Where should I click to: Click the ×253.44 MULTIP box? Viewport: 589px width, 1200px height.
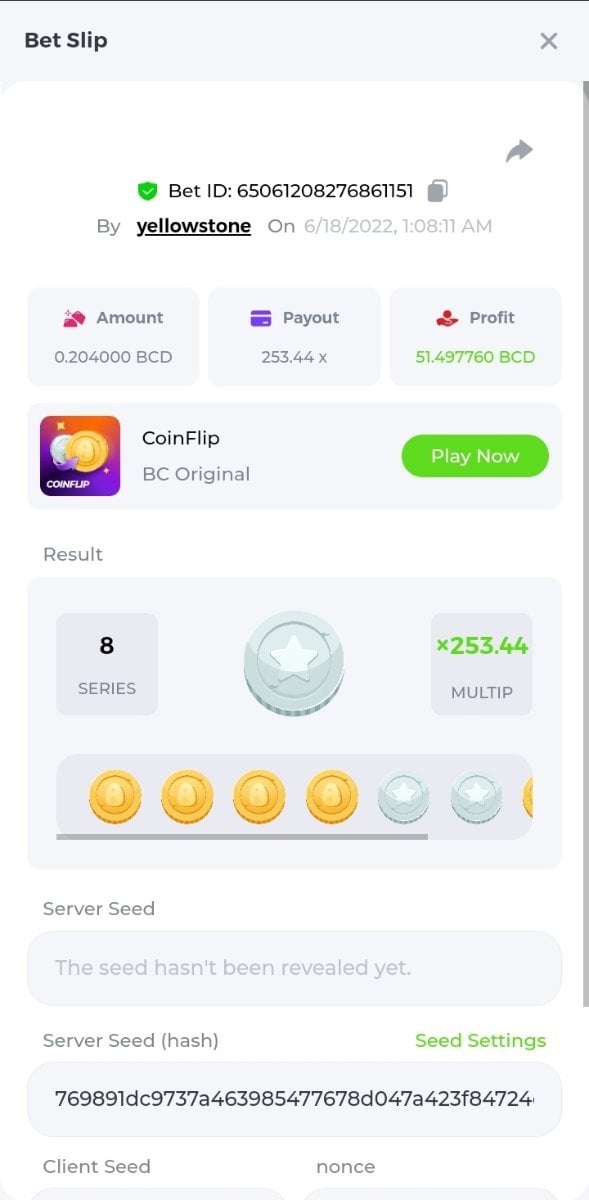482,664
